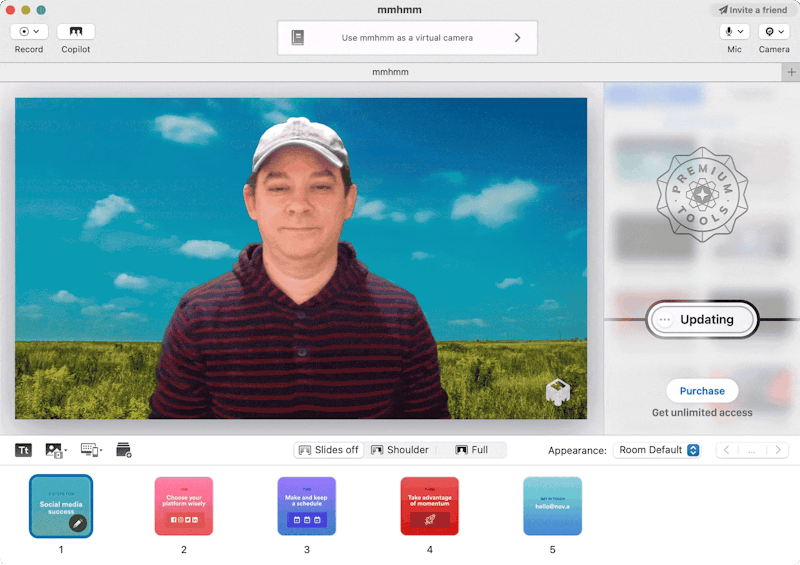Screen dimensions: 800x565
Task: Select slide 3 Make and keep a schedule
Action: tap(307, 506)
